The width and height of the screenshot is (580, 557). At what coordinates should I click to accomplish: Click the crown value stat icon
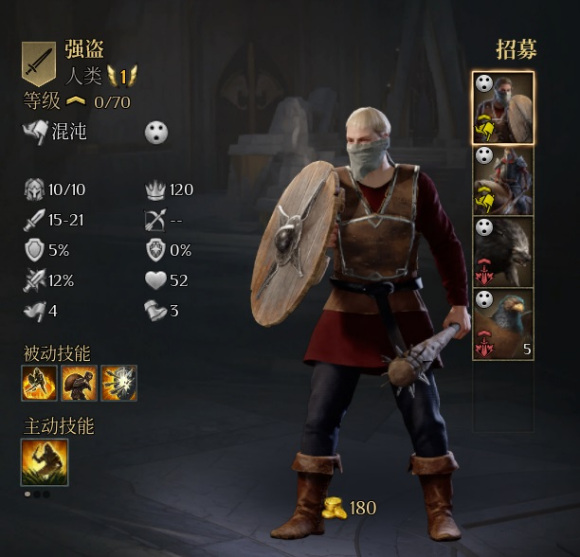click(x=155, y=190)
